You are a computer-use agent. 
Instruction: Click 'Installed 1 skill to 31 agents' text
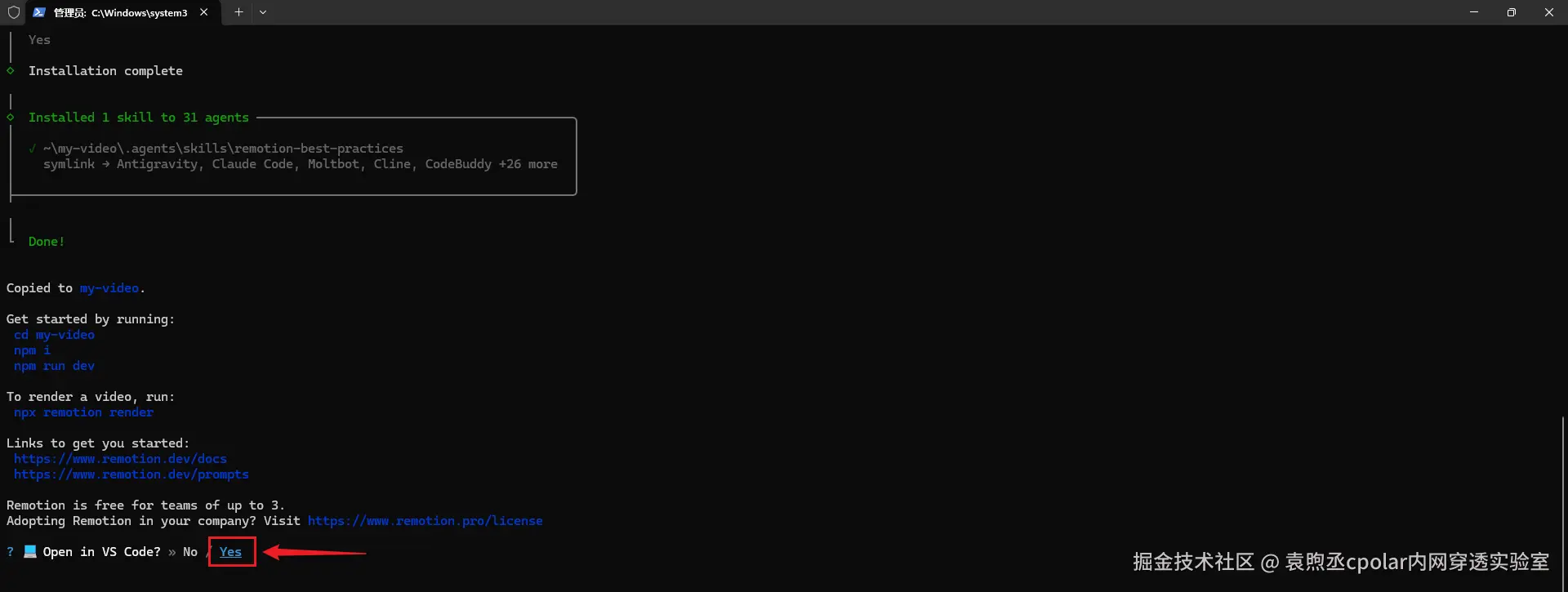(x=139, y=118)
